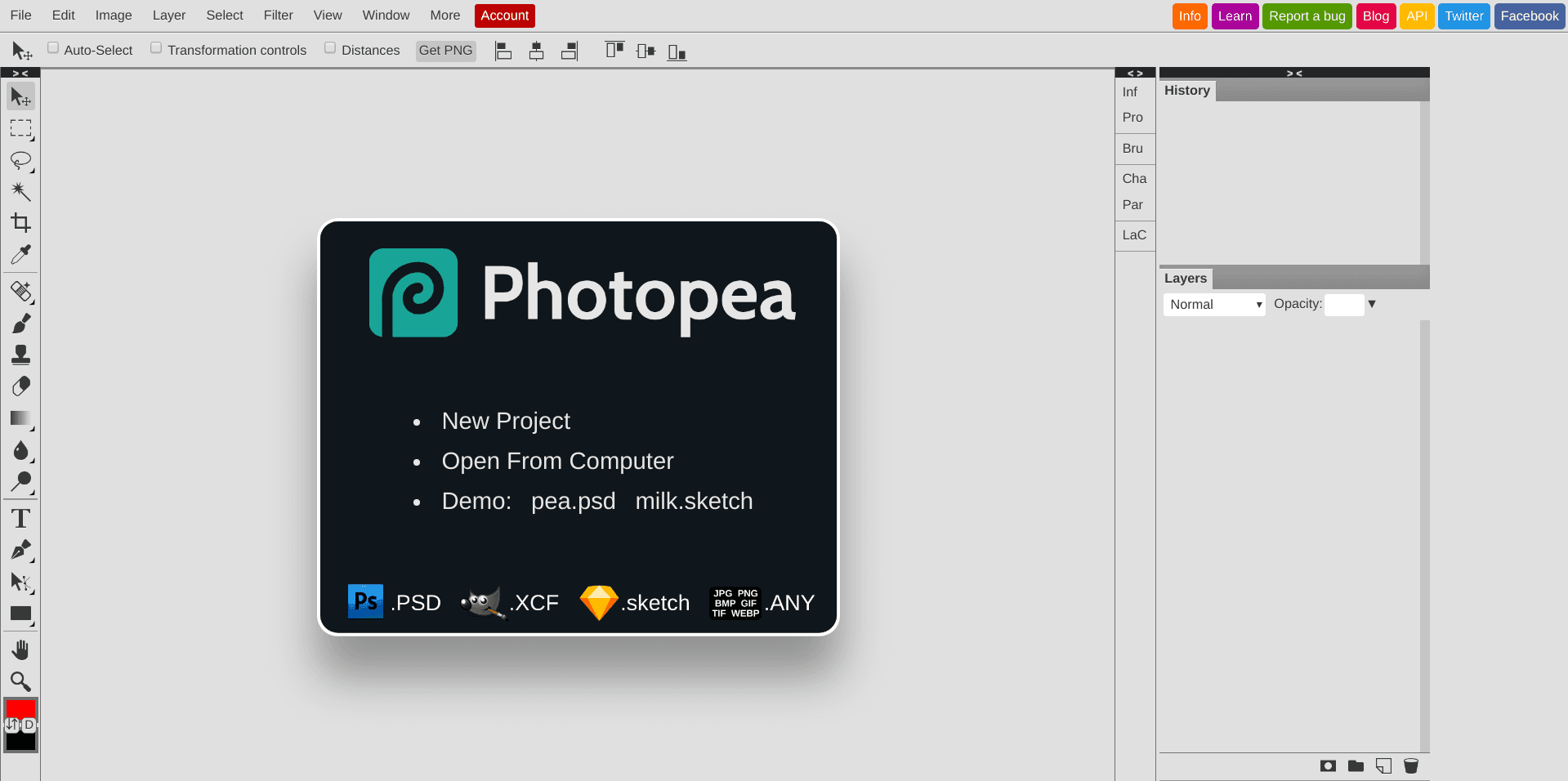Select the Brush tool
The width and height of the screenshot is (1568, 781).
click(20, 324)
